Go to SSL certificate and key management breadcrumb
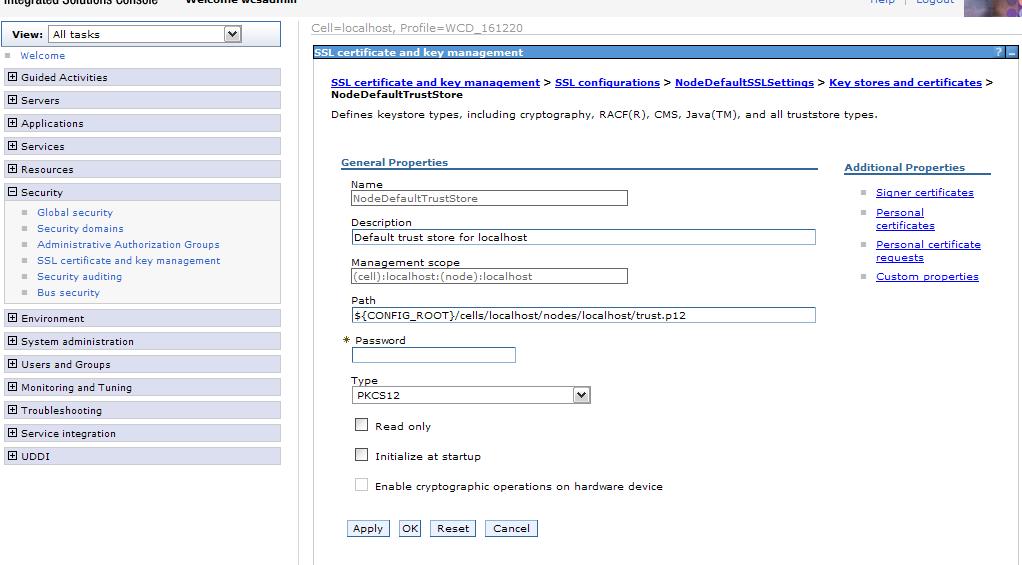 [435, 83]
